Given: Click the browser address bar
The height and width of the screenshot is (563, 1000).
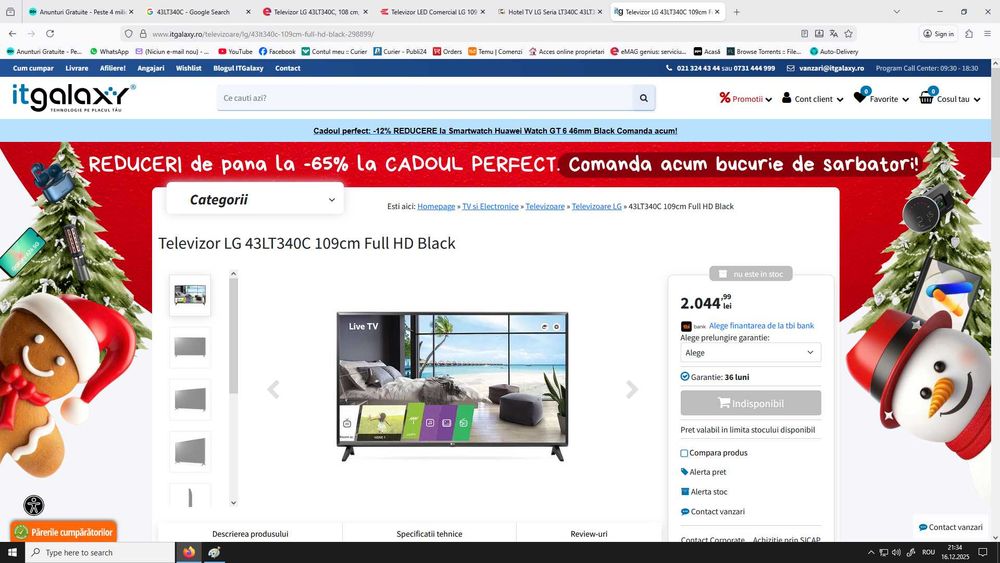Looking at the screenshot, I should 472,34.
